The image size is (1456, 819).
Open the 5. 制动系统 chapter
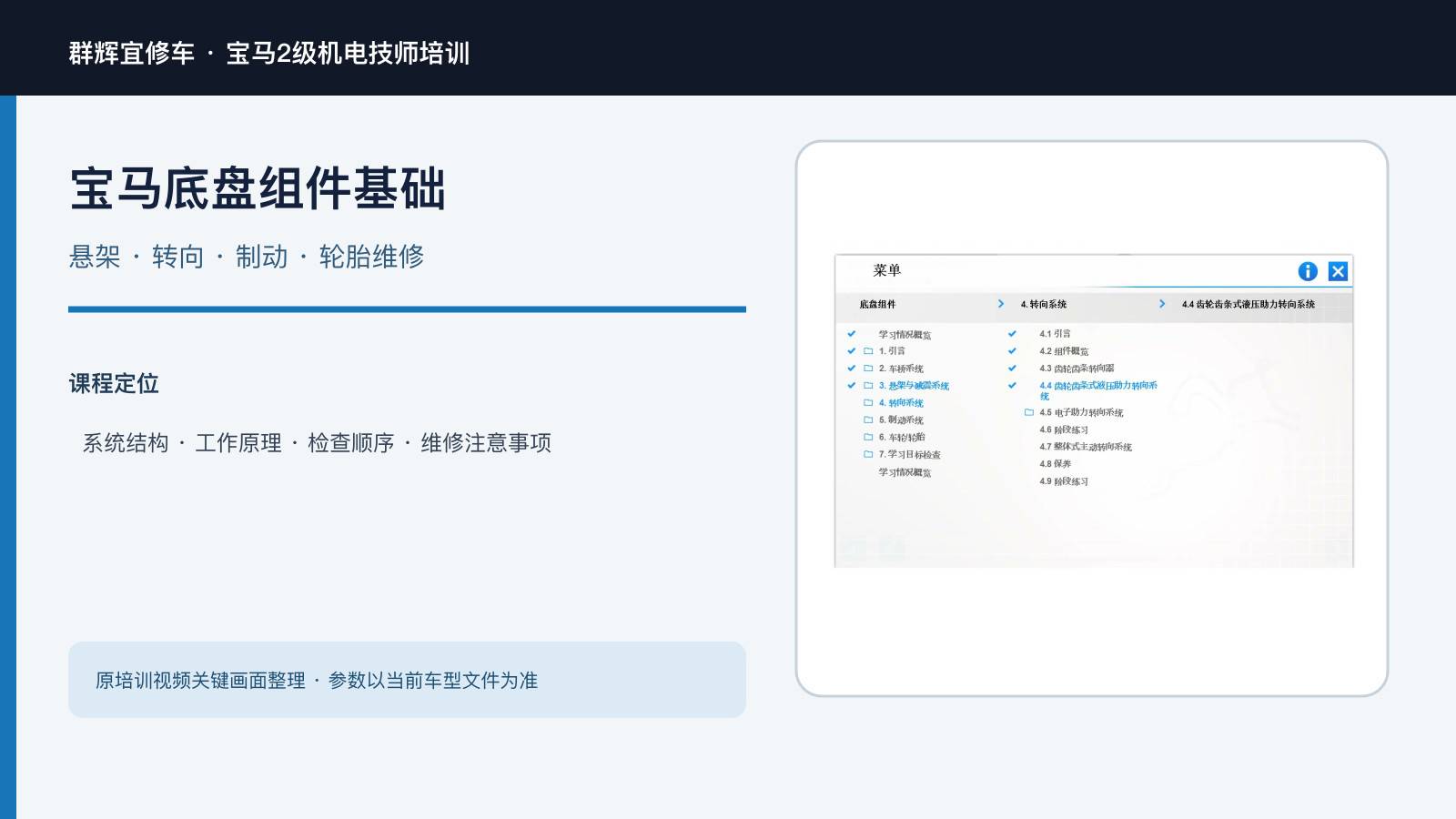901,420
